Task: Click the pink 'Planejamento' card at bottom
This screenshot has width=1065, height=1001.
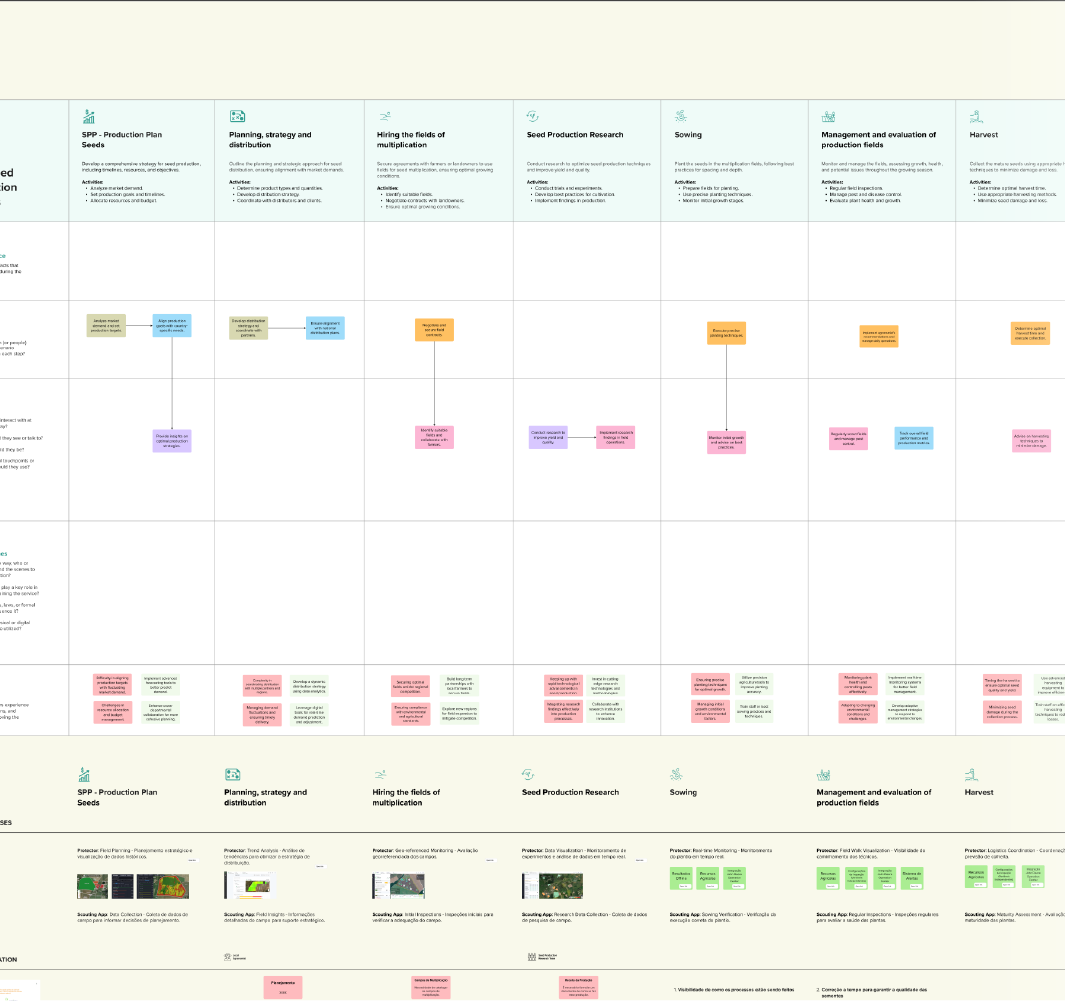Action: click(283, 987)
